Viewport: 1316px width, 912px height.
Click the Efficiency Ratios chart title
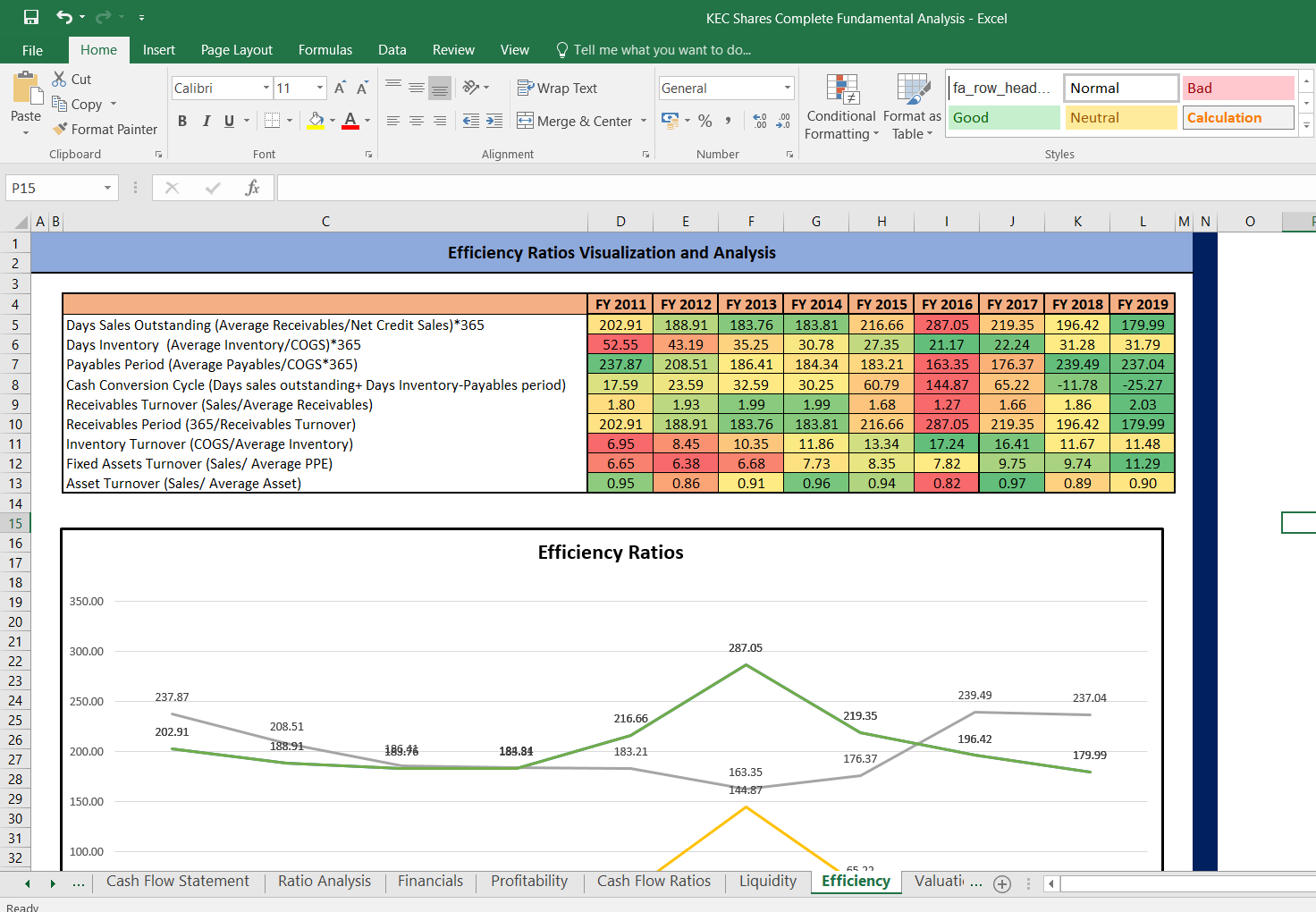point(611,553)
